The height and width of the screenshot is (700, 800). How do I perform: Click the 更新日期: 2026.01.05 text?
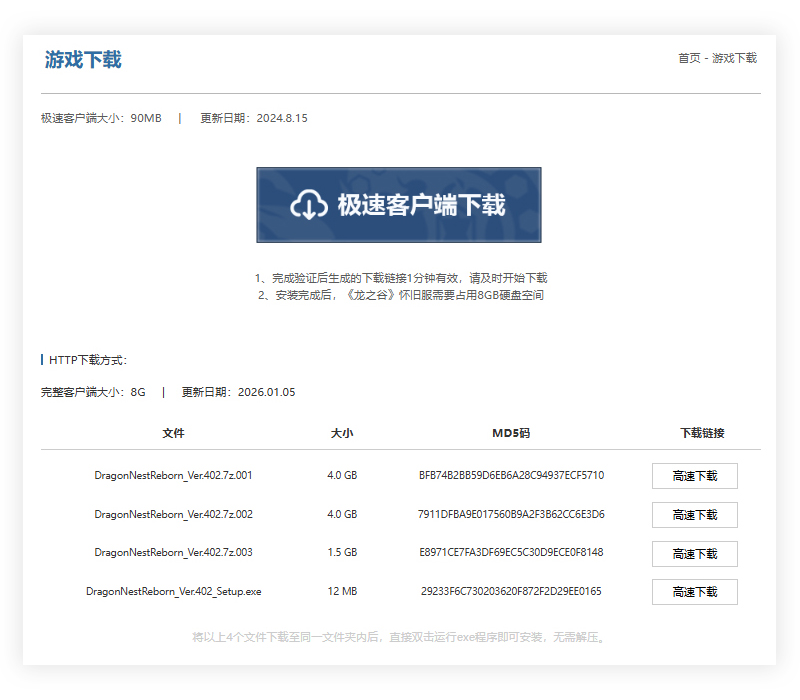(x=239, y=392)
